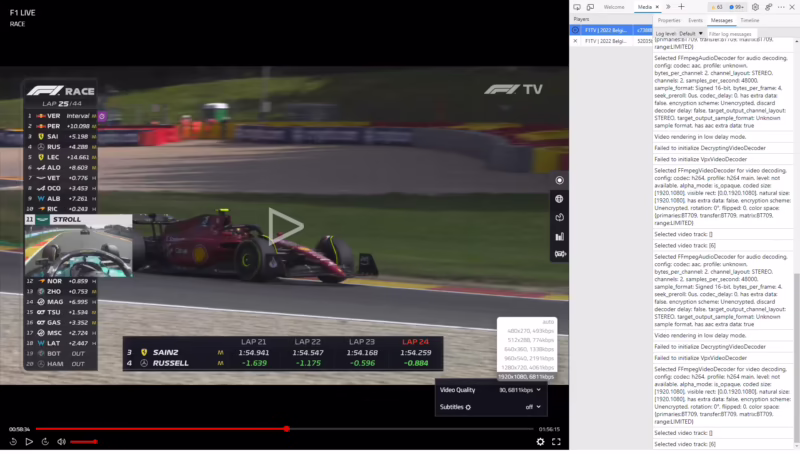Close the Media tab
Screen dimensions: 800x454
[657, 7]
